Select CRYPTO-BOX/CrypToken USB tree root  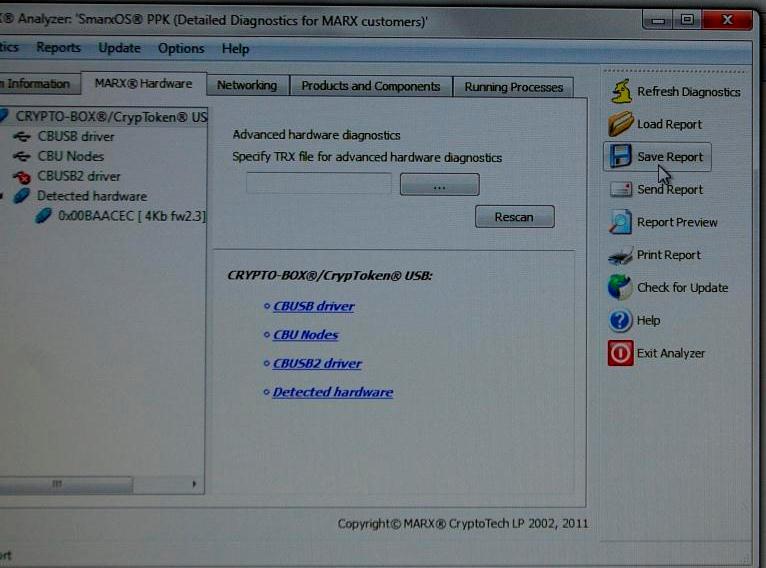click(x=112, y=117)
